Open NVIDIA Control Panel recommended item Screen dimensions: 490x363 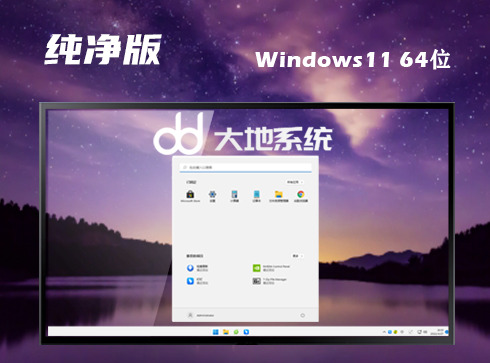tap(271, 268)
